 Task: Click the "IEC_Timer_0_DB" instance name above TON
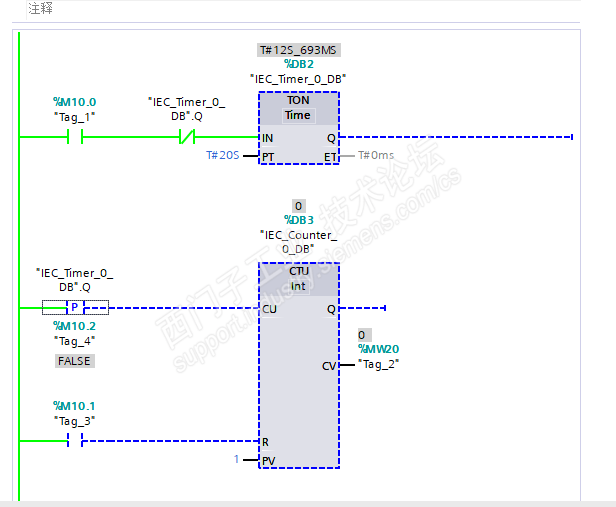pos(298,79)
